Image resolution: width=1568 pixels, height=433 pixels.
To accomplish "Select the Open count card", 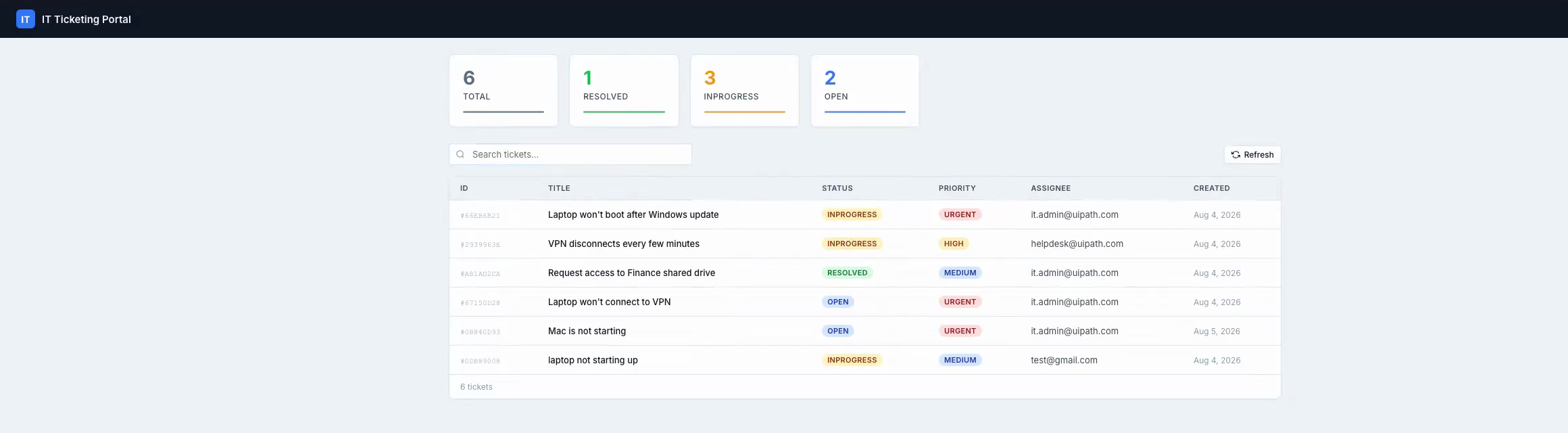I will (865, 91).
